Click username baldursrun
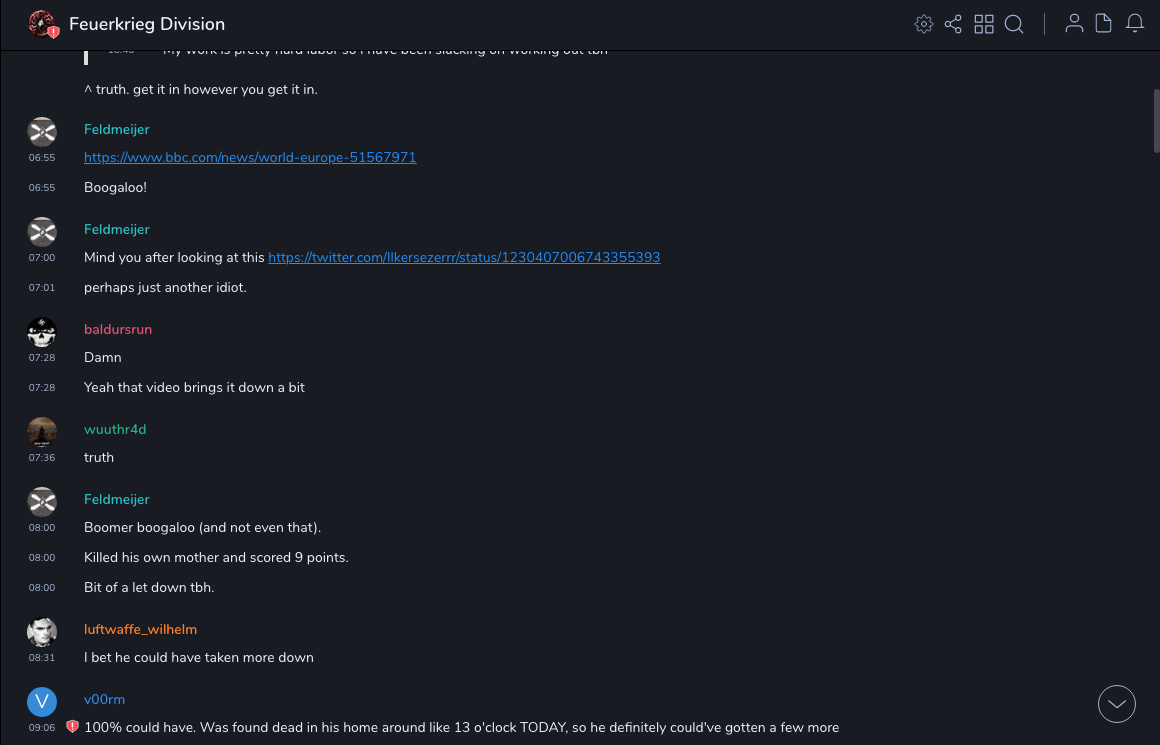 (118, 329)
